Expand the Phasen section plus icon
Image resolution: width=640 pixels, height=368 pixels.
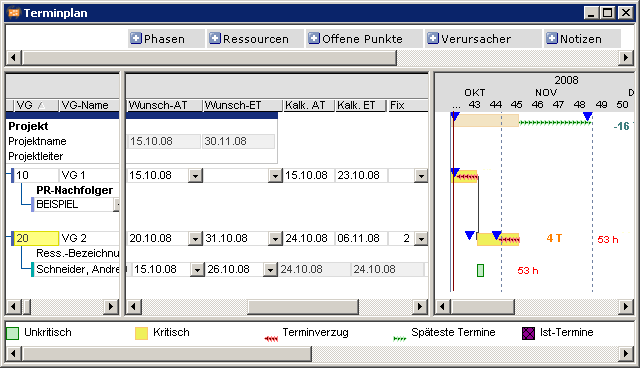click(136, 38)
